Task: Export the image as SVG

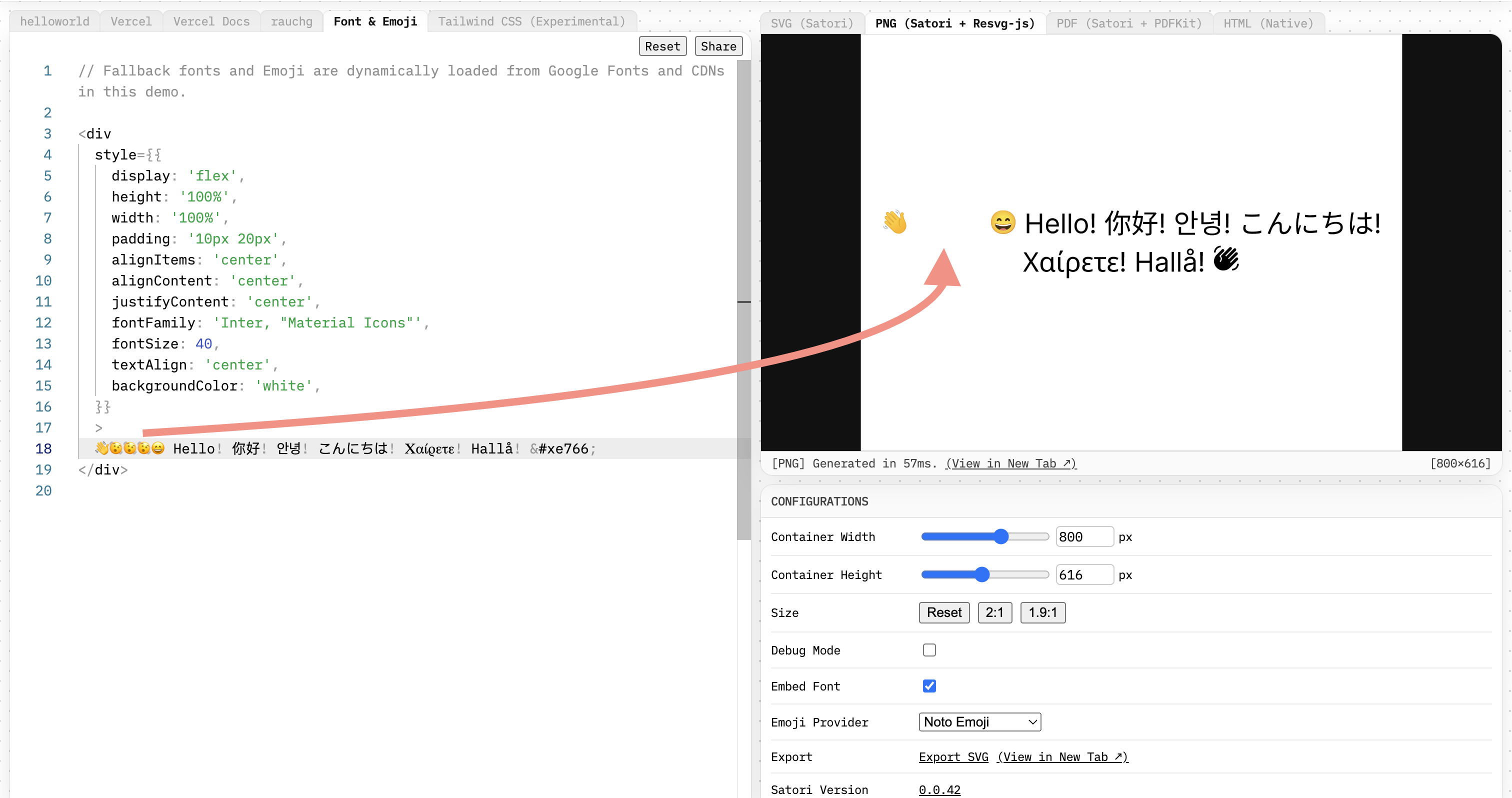Action: pyautogui.click(x=952, y=757)
